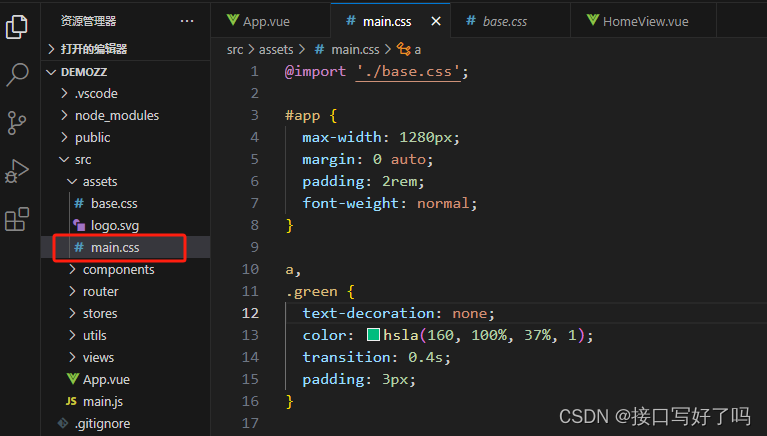The height and width of the screenshot is (436, 767).
Task: Close the main.css editor tab
Action: pyautogui.click(x=436, y=21)
